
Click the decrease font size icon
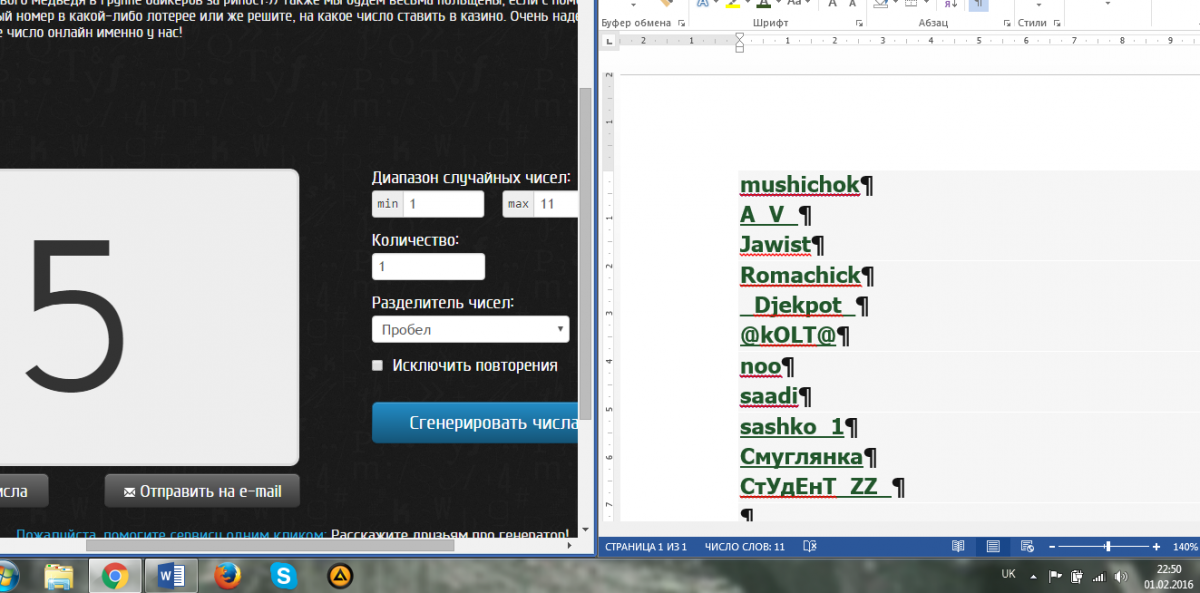[853, 4]
